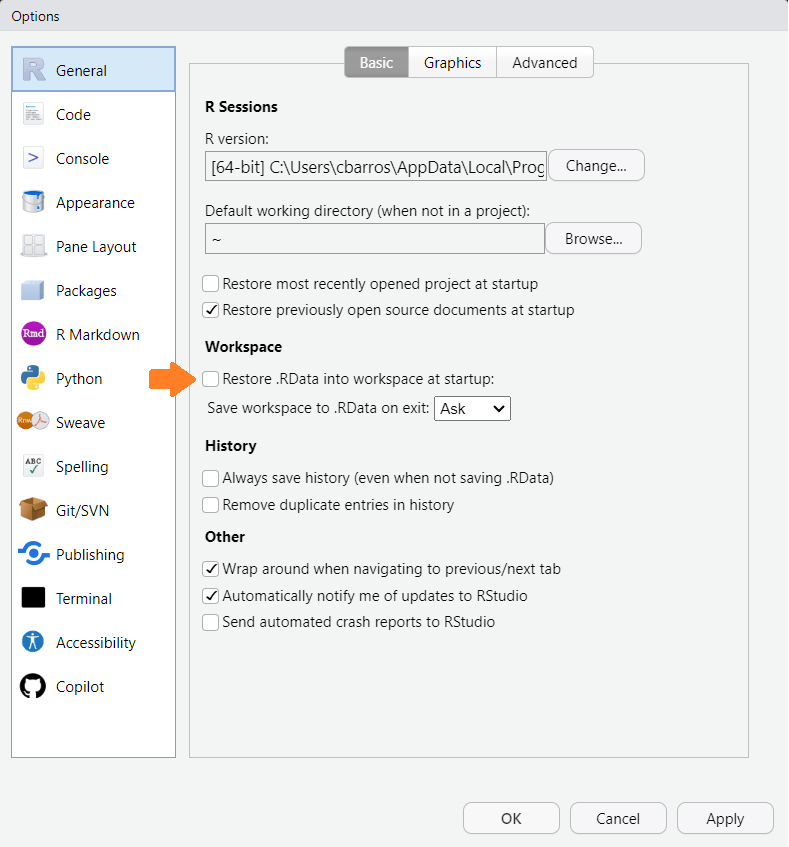Open the Console settings icon

tap(33, 158)
